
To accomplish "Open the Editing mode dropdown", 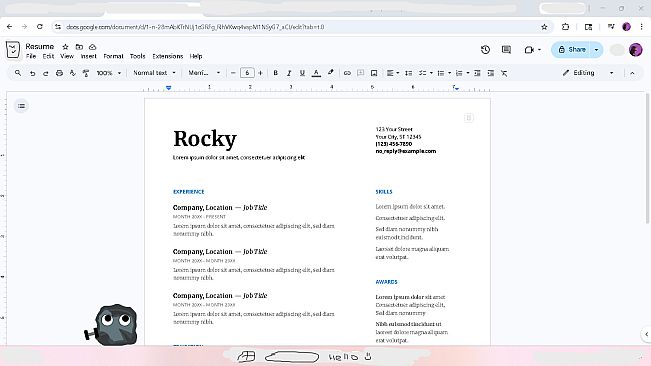I will coord(588,73).
